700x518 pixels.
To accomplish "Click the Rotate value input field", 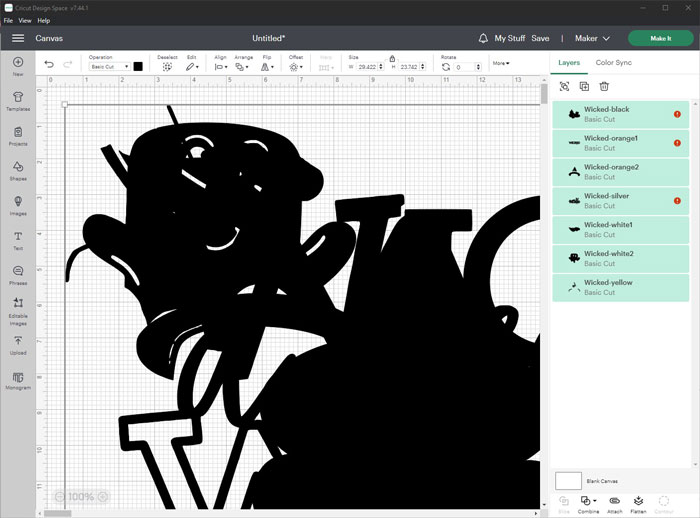I will pos(465,67).
